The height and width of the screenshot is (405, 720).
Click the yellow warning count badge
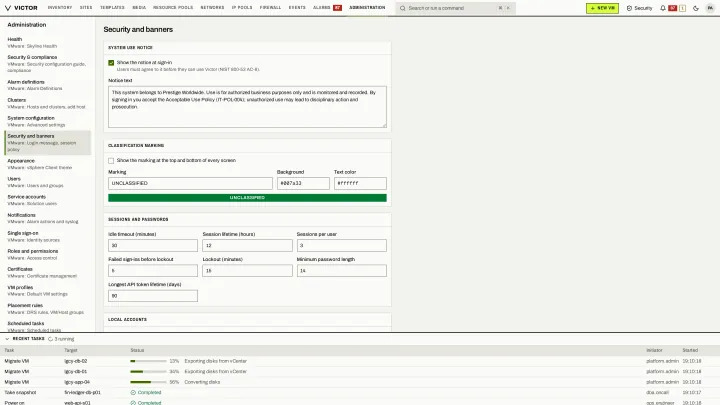pos(682,8)
